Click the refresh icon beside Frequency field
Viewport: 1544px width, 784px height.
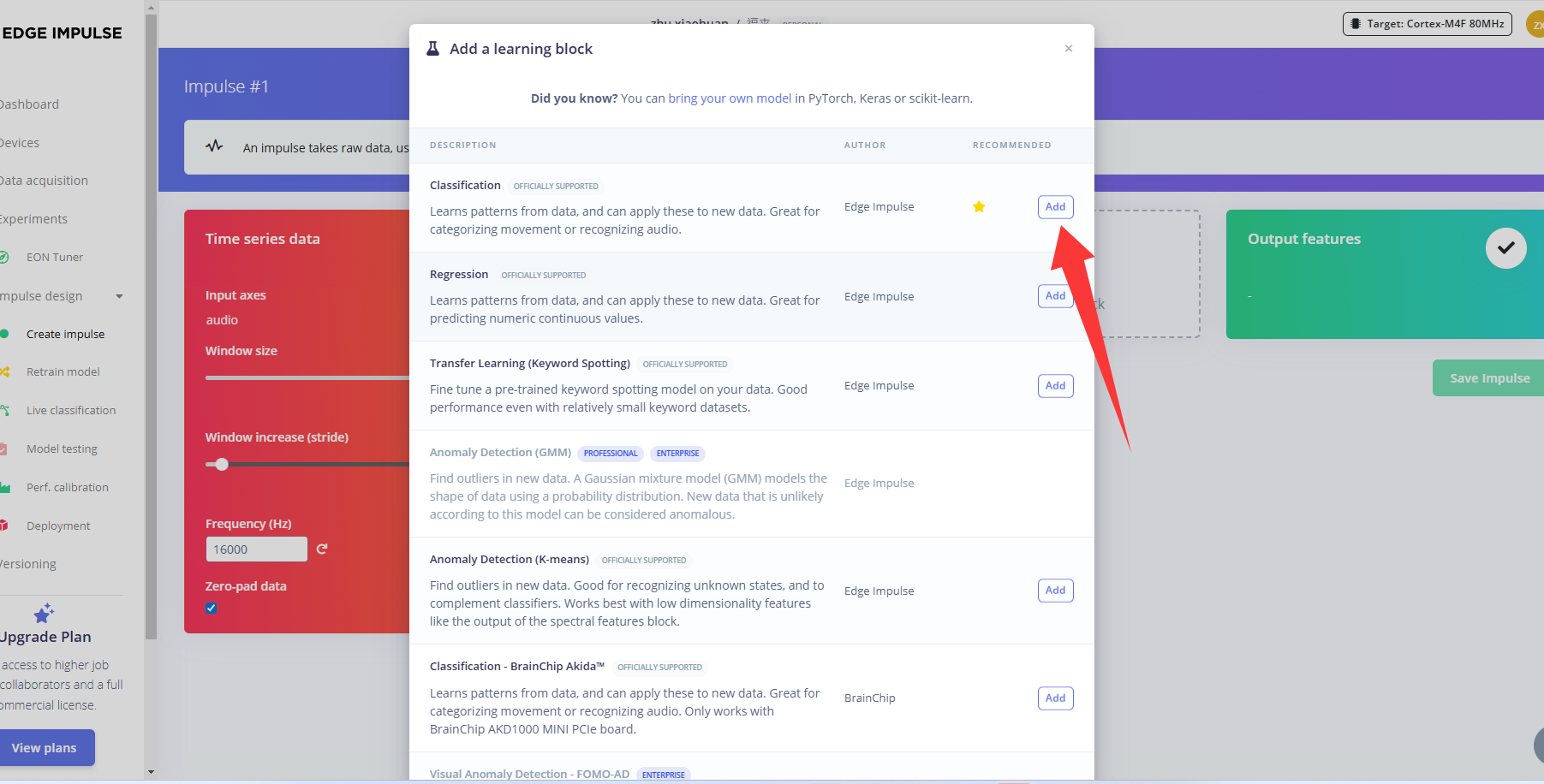(x=322, y=549)
